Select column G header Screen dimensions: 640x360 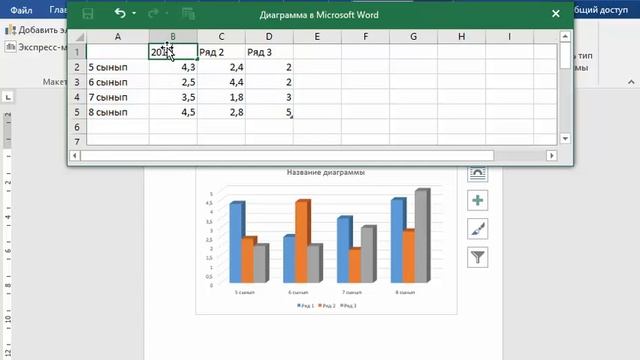tap(413, 37)
